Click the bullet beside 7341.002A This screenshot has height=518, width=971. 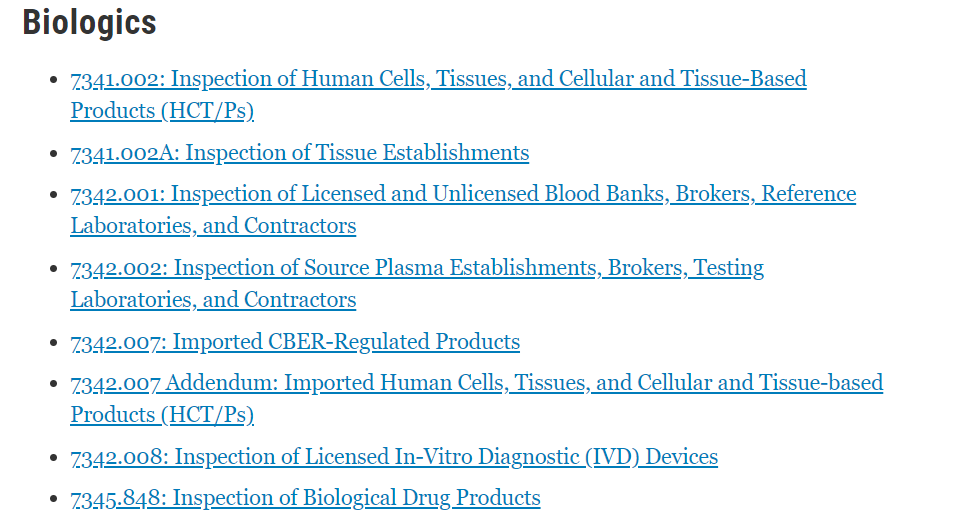pos(53,154)
